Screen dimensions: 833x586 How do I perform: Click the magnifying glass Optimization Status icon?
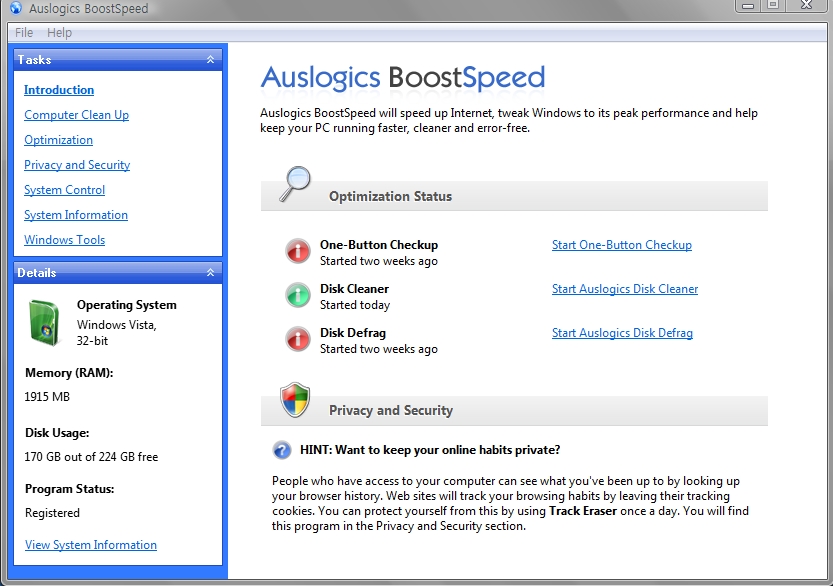295,184
